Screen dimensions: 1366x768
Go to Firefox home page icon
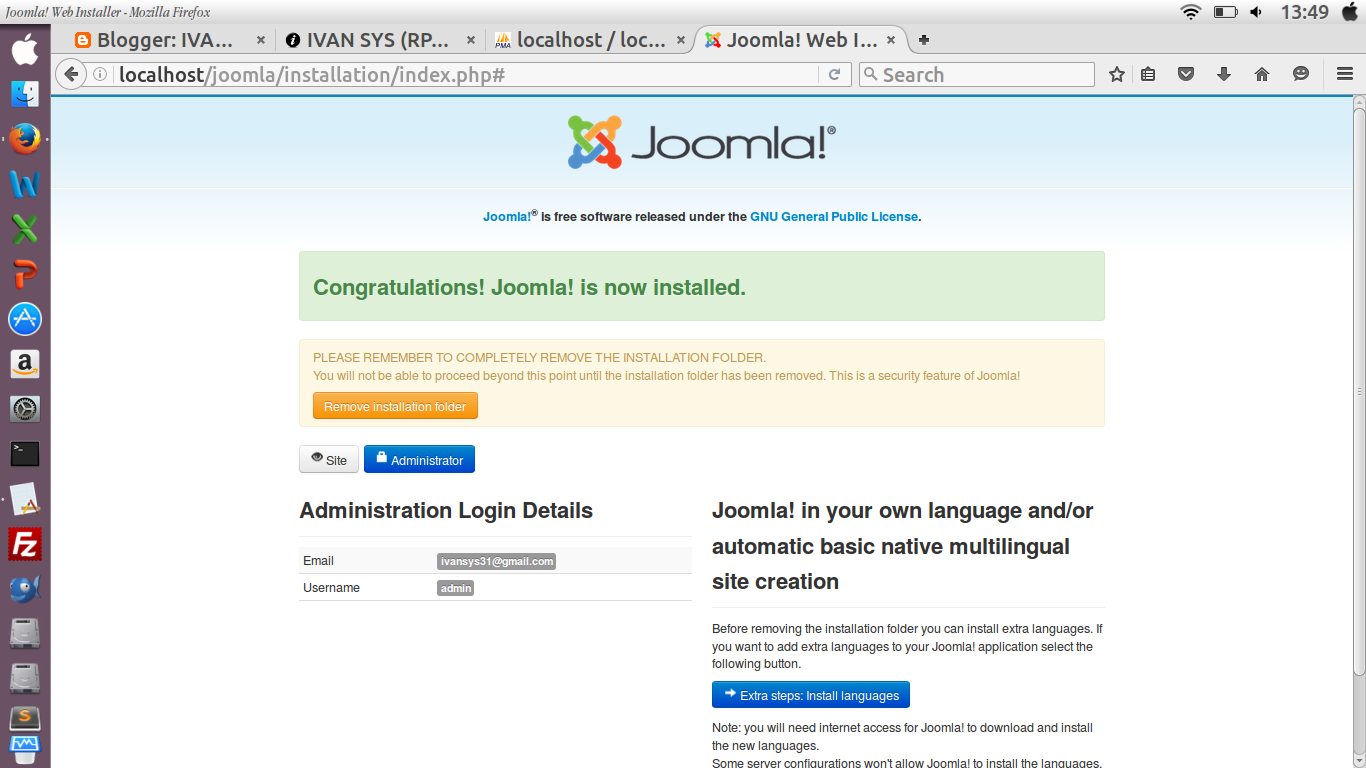1262,74
